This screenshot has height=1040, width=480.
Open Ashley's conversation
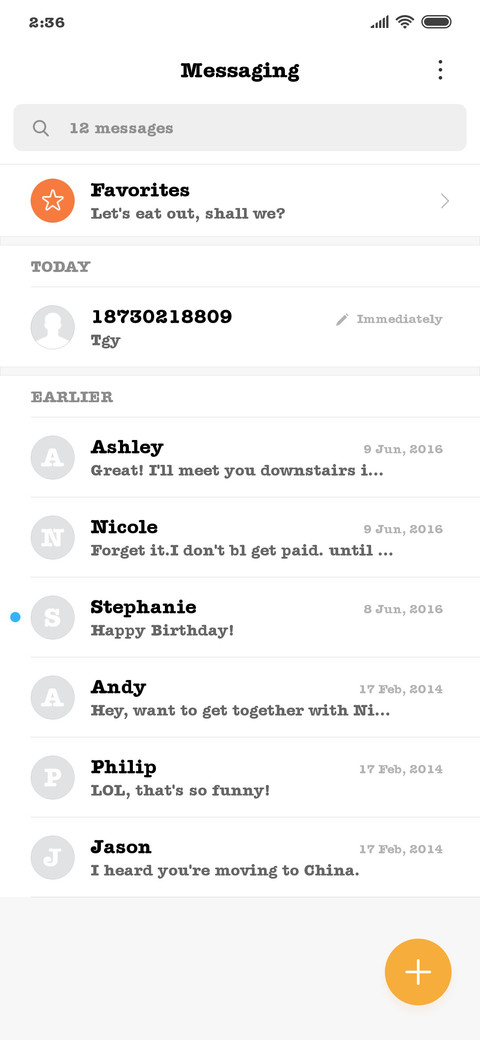pos(240,458)
